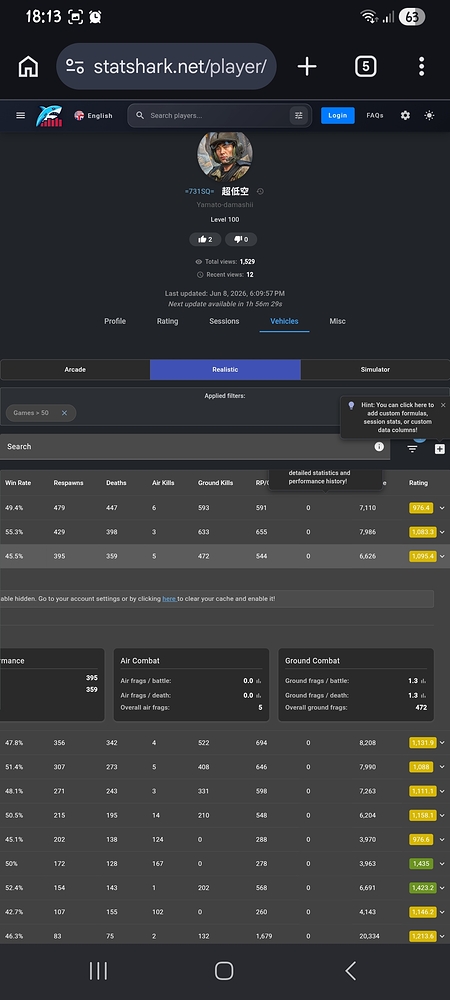Expand row with rating 976.4

coord(442,508)
